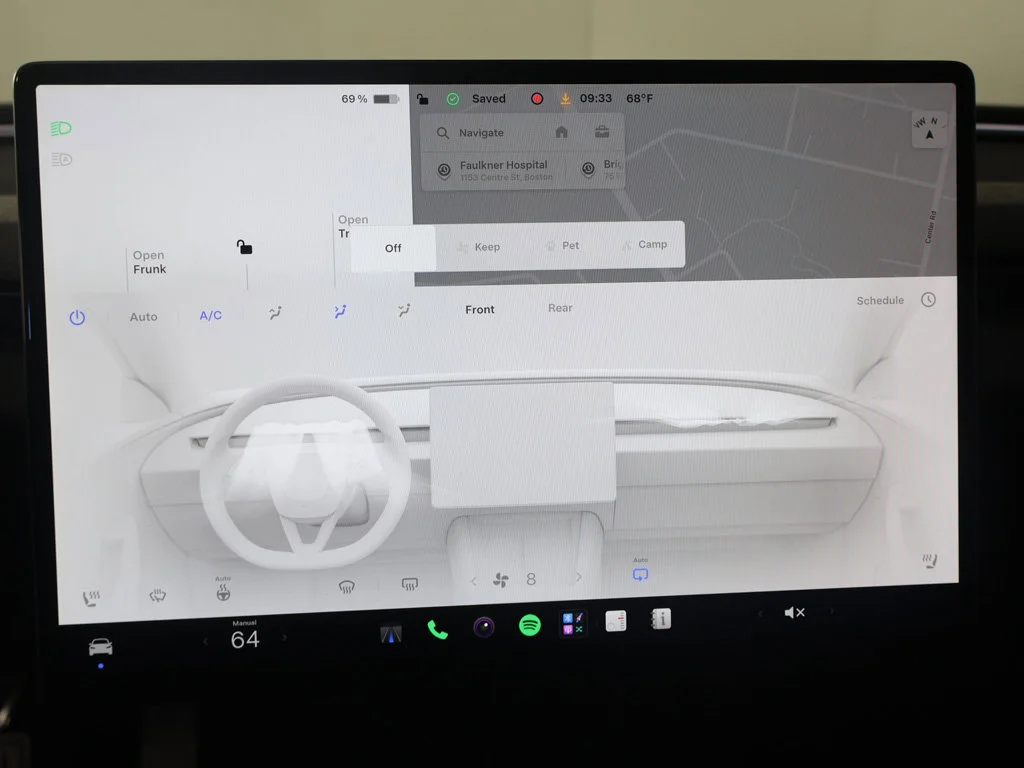Tap Open Frunk
This screenshot has width=1024, height=768.
pyautogui.click(x=150, y=262)
